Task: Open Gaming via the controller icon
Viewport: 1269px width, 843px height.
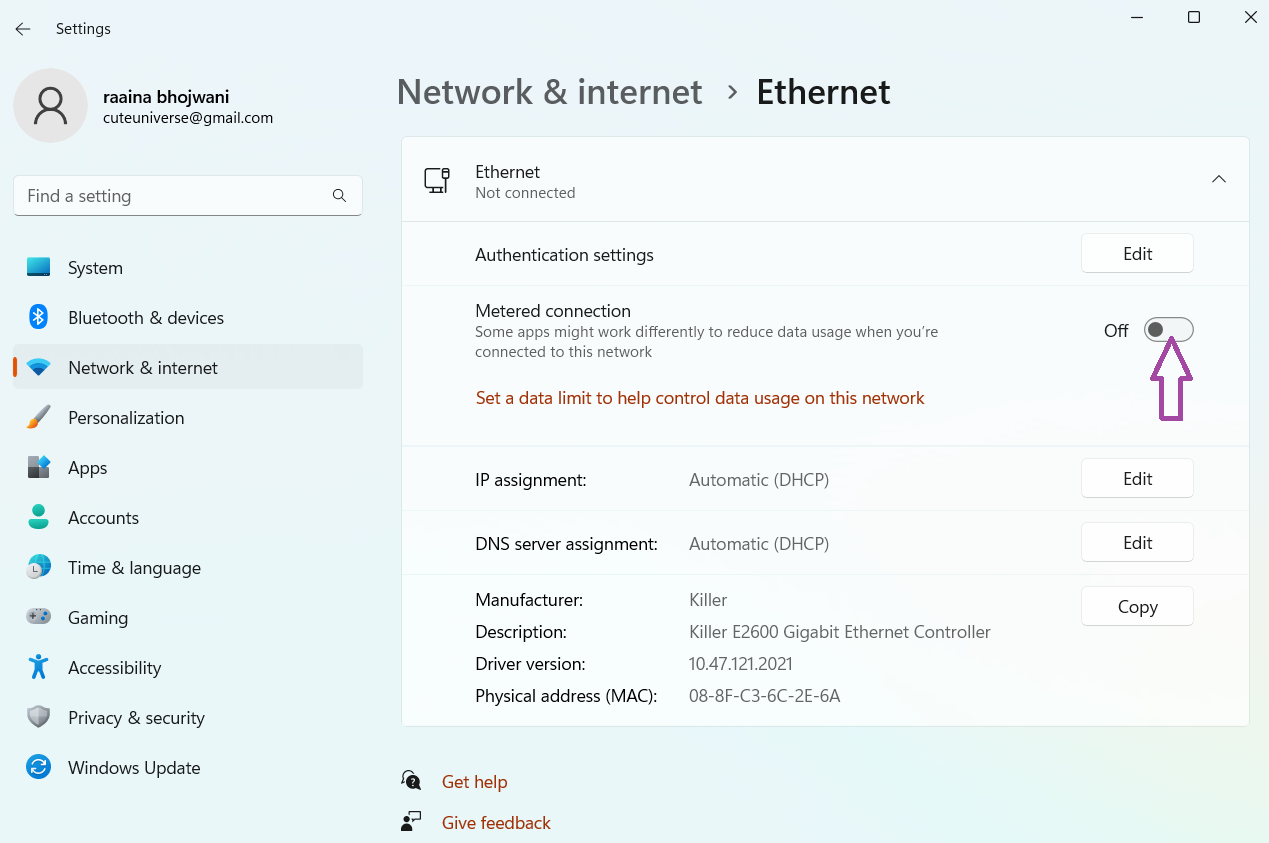Action: pos(38,618)
